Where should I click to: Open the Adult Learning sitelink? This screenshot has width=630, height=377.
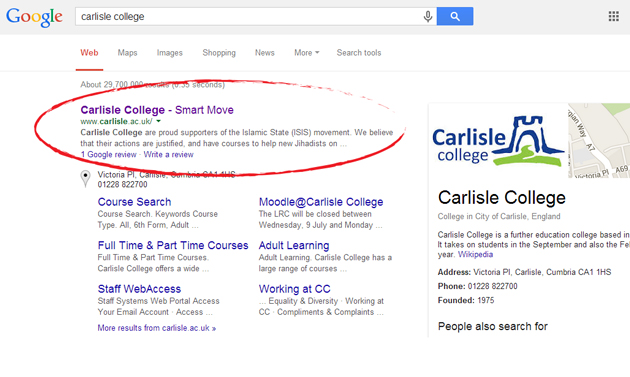click(294, 245)
